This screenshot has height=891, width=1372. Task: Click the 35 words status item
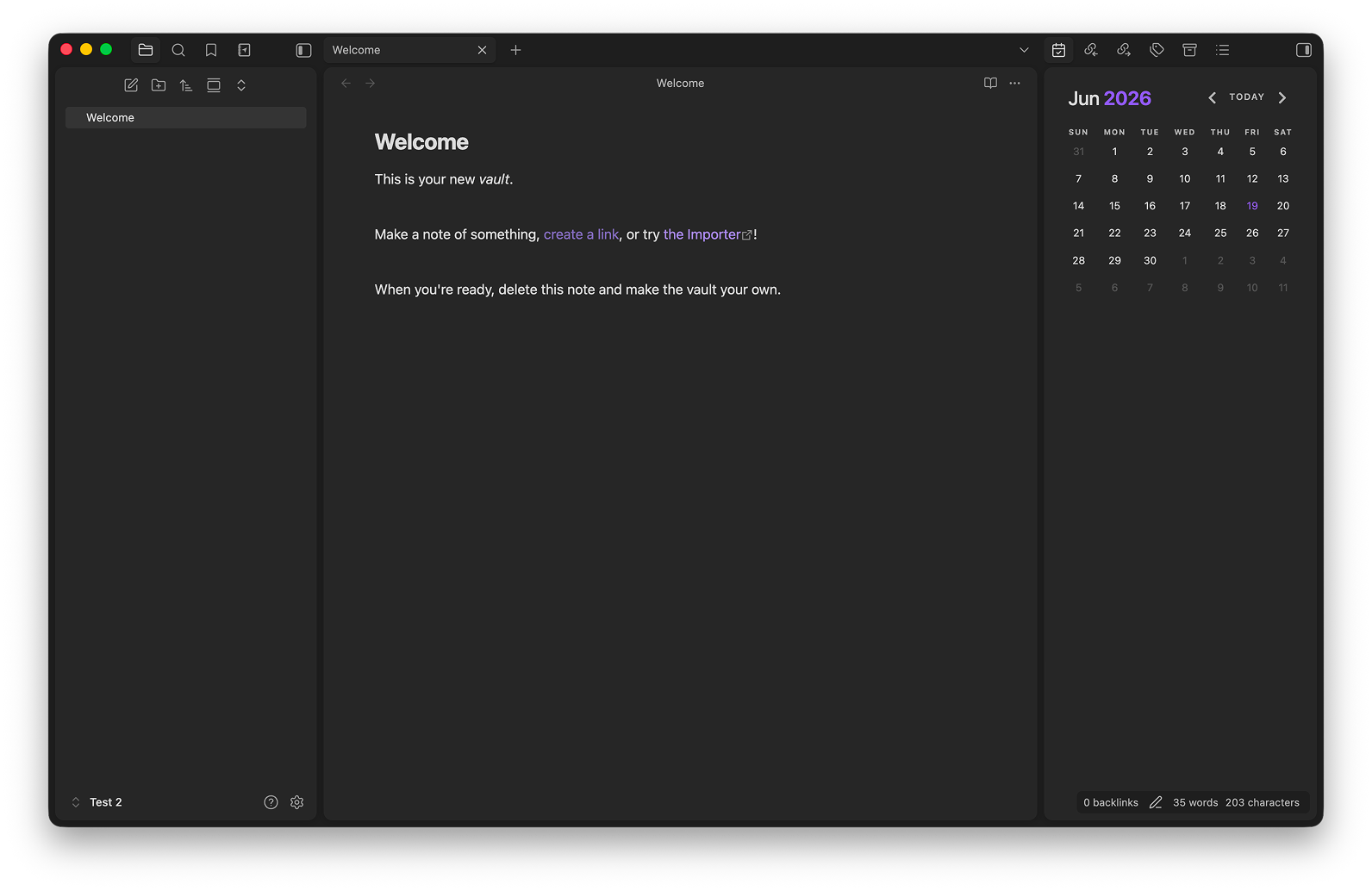click(x=1195, y=802)
